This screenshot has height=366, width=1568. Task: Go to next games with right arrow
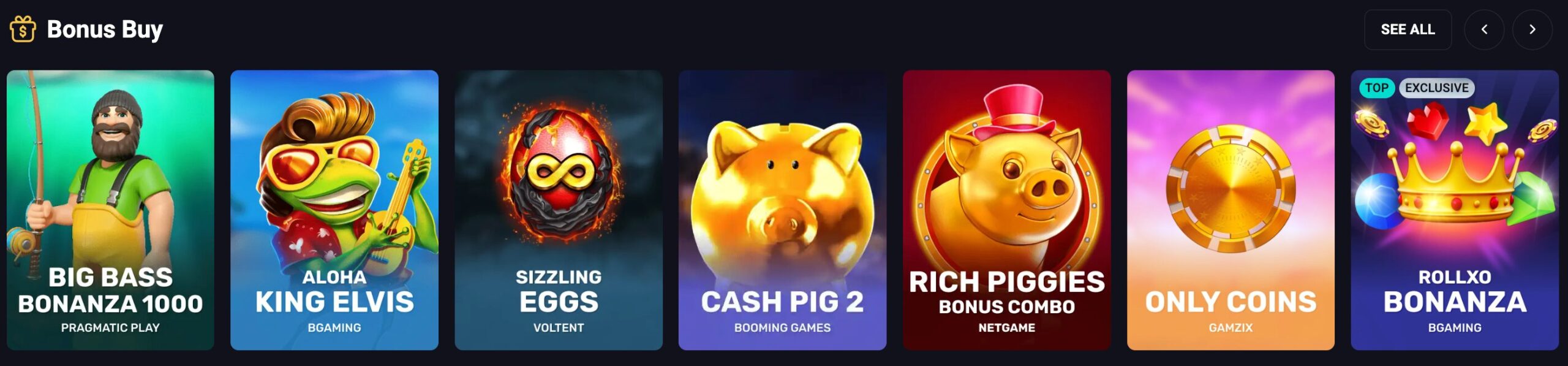point(1532,29)
